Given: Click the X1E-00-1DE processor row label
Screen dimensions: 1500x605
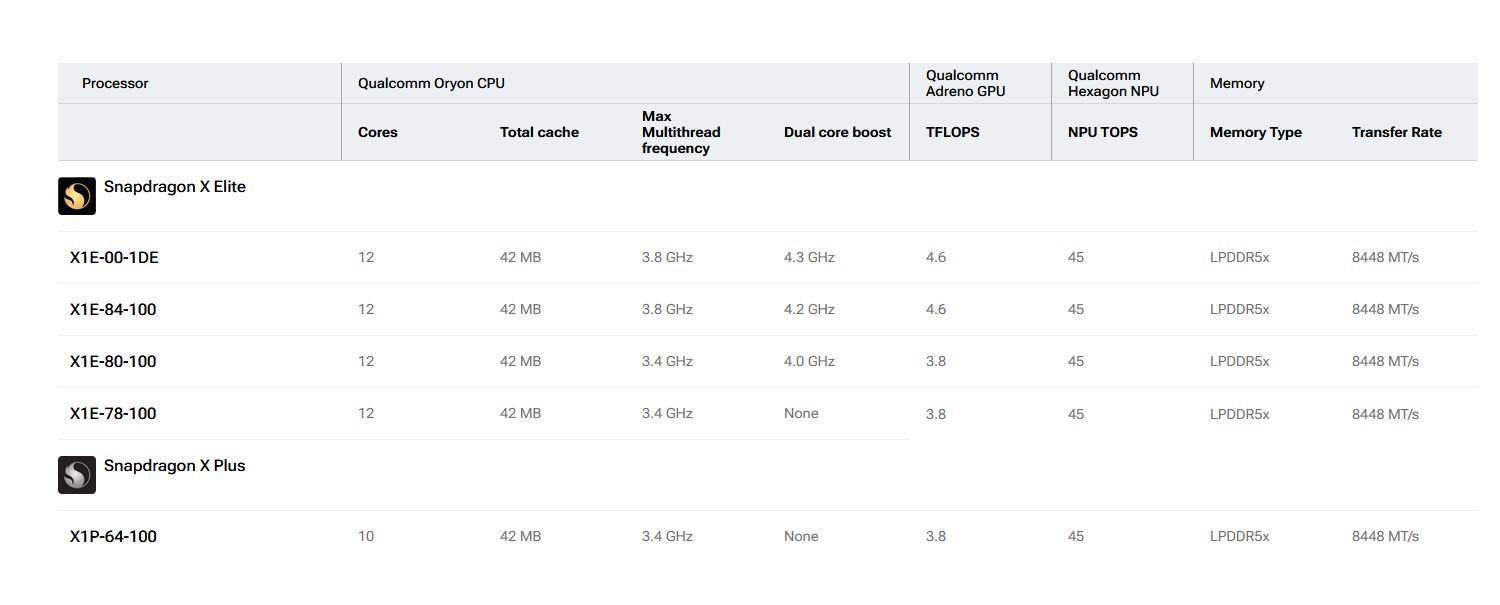Looking at the screenshot, I should tap(114, 258).
